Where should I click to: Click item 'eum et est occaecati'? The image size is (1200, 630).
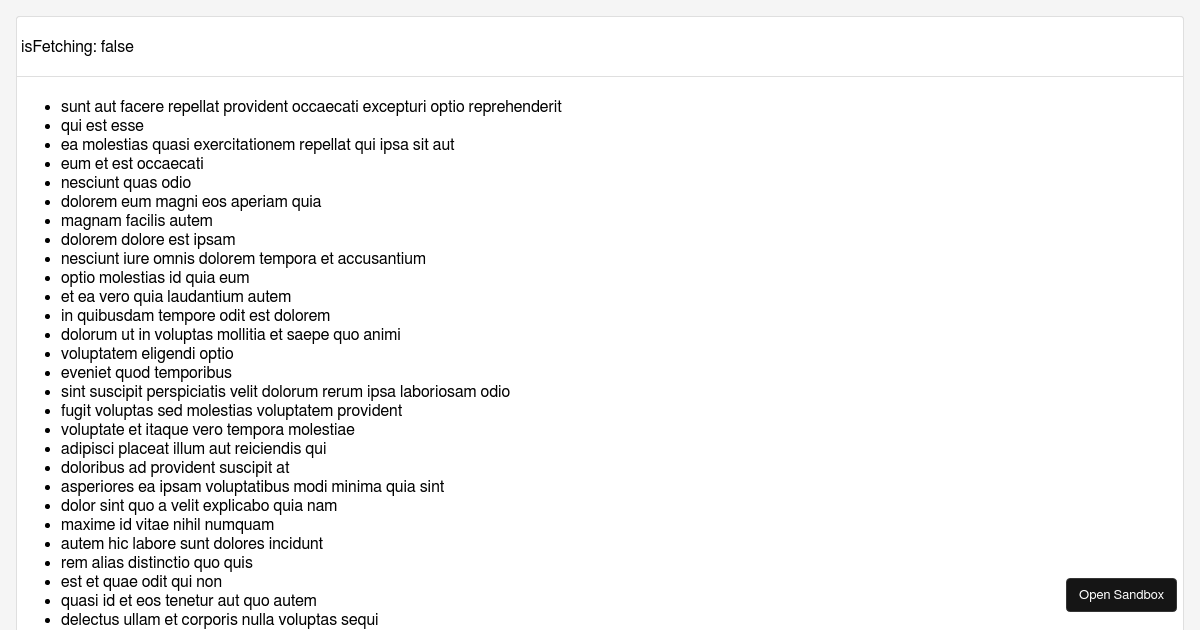click(x=132, y=164)
